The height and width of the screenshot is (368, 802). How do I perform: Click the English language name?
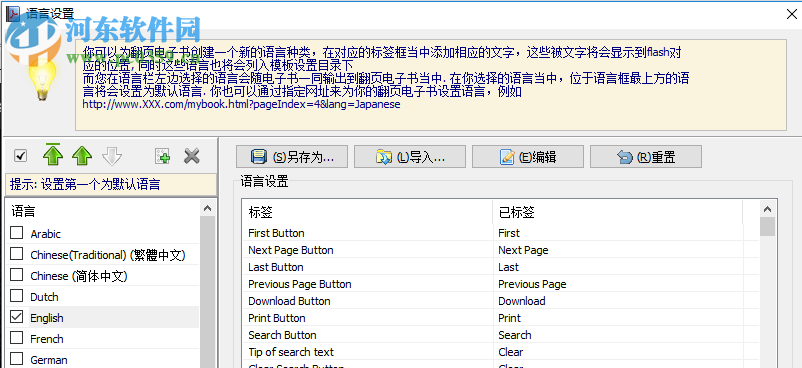coord(47,318)
